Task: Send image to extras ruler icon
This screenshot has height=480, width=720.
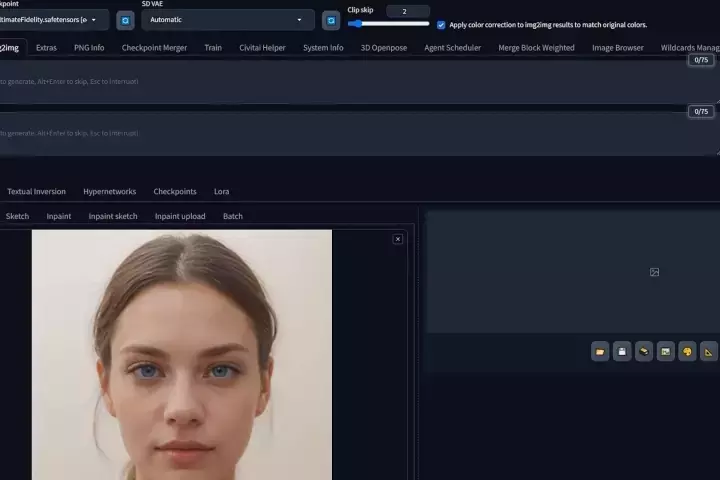Action: (709, 352)
